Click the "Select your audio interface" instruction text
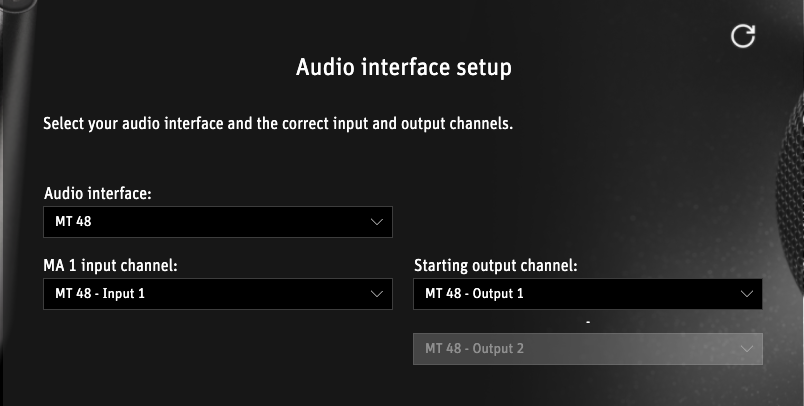This screenshot has width=804, height=406. pyautogui.click(x=278, y=126)
